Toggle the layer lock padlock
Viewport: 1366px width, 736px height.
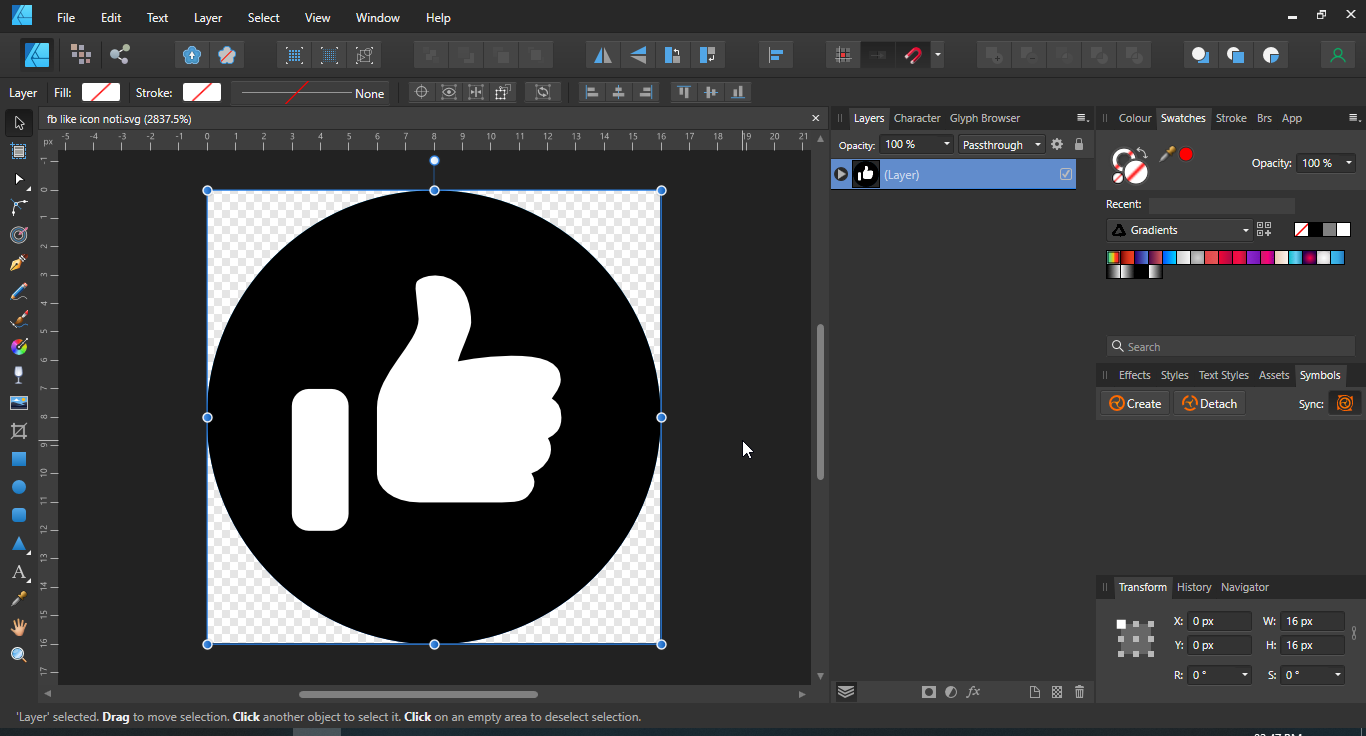tap(1079, 145)
